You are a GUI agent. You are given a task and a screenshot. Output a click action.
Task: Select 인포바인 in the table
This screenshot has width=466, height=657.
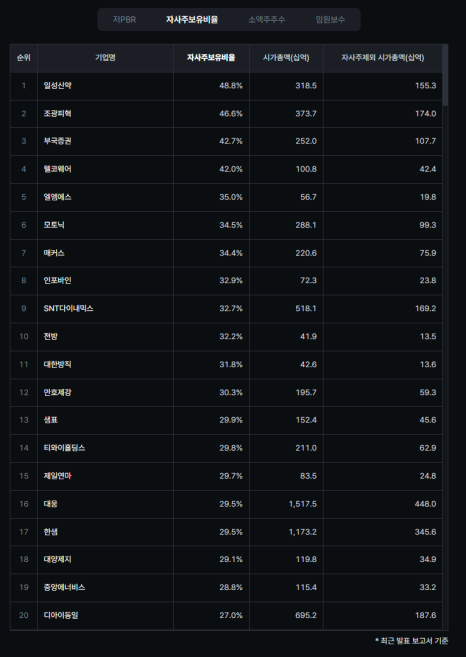[57, 280]
